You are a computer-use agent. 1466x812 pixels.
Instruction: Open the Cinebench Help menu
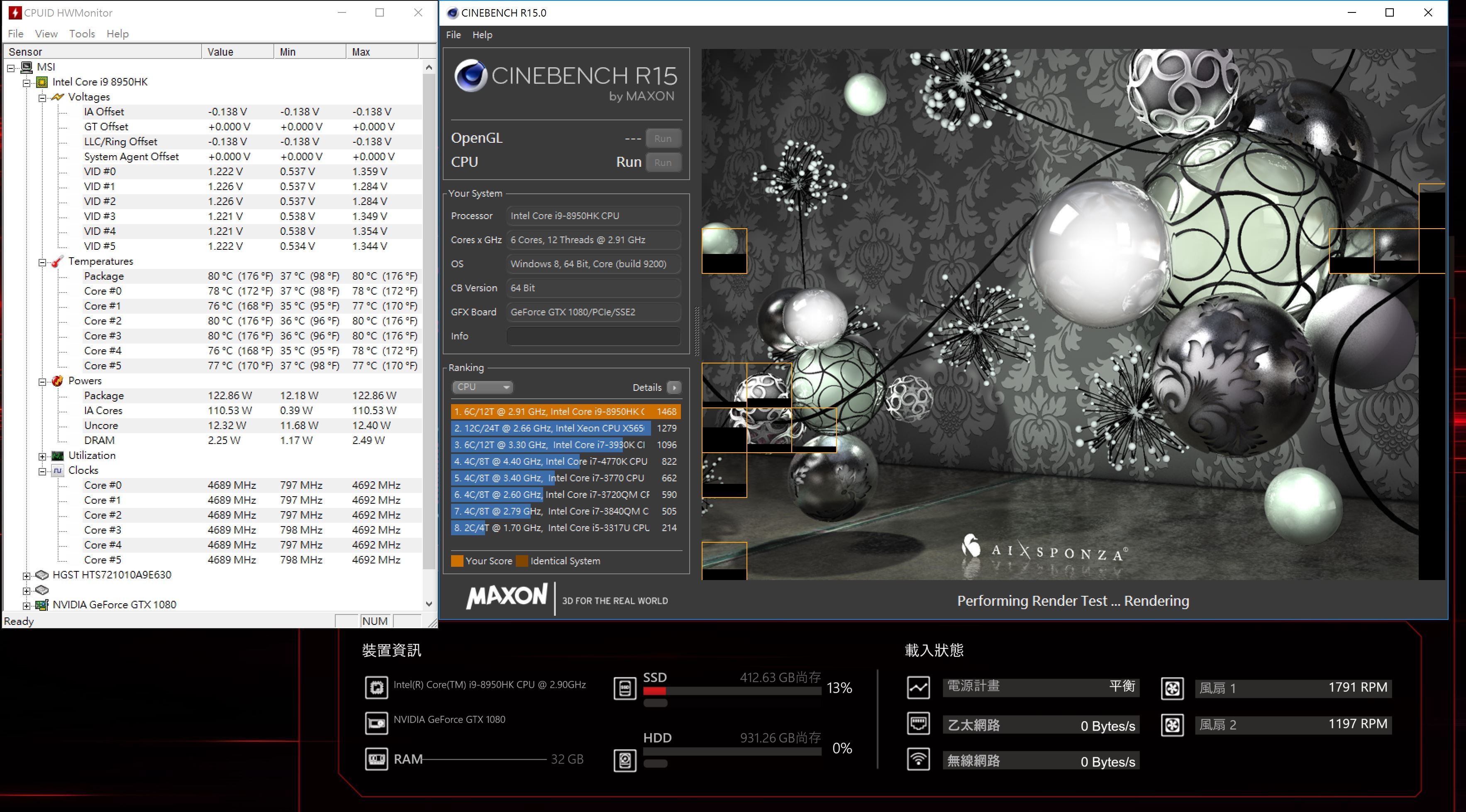point(482,35)
